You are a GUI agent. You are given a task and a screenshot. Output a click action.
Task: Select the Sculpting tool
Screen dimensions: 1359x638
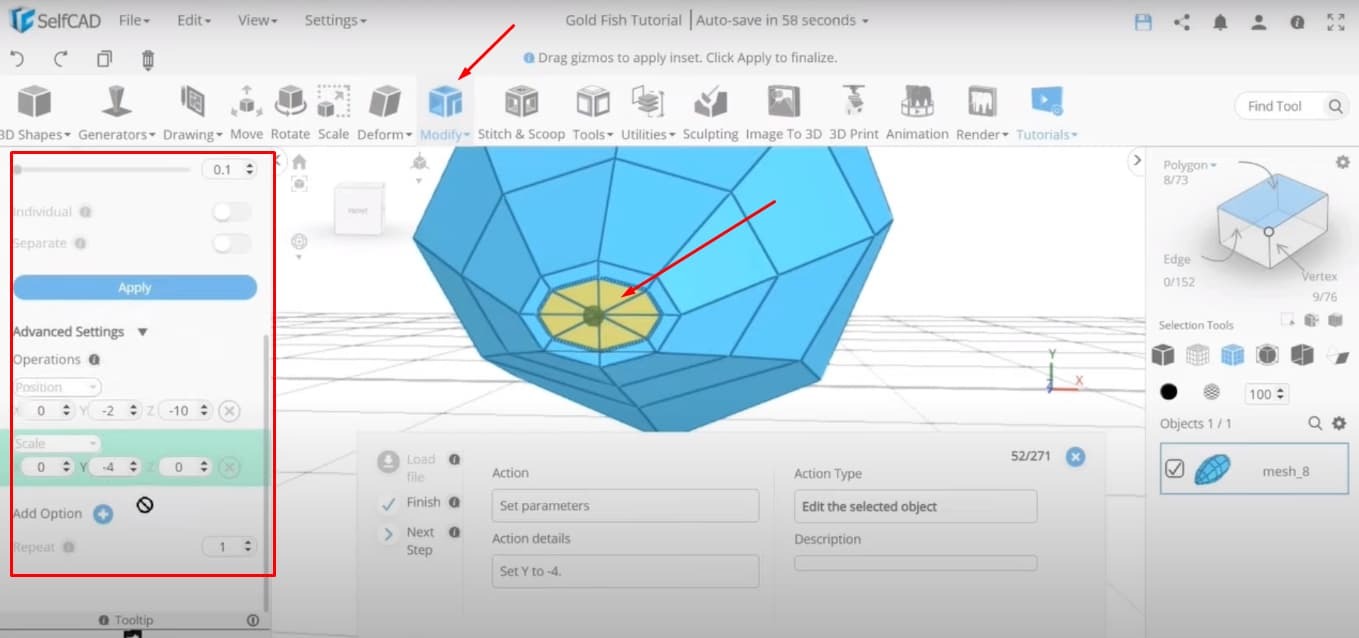point(710,110)
